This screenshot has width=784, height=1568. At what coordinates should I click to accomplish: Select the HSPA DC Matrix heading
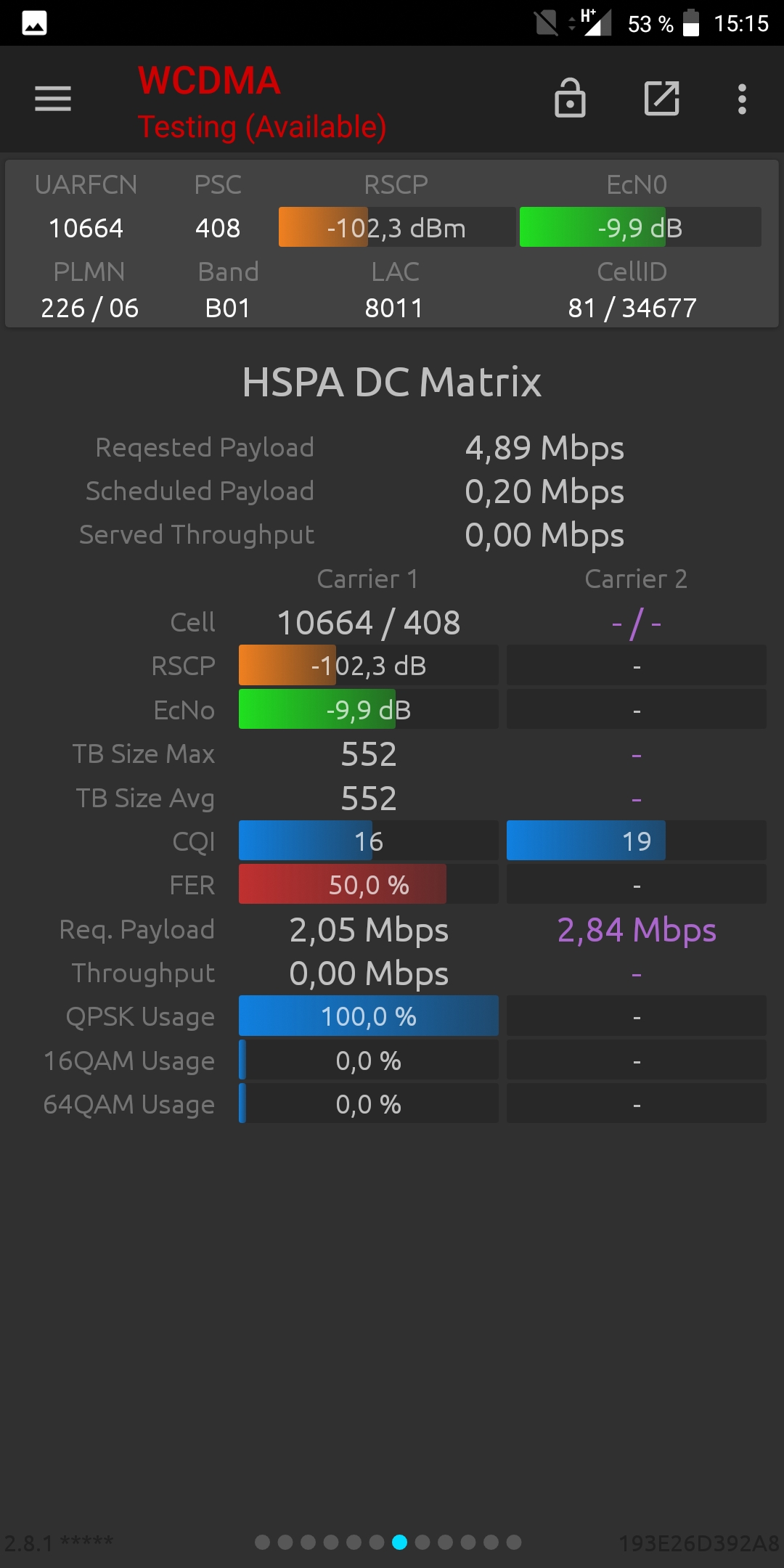pos(392,382)
